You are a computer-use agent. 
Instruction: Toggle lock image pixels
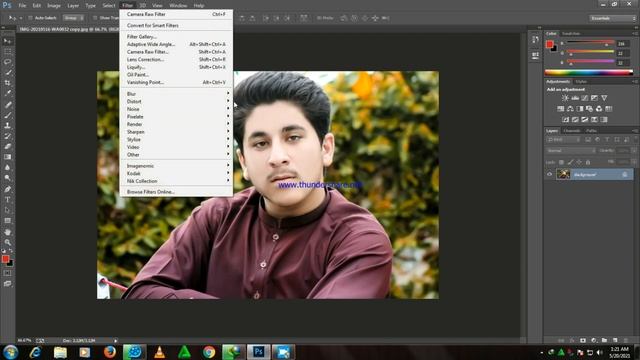pos(571,162)
